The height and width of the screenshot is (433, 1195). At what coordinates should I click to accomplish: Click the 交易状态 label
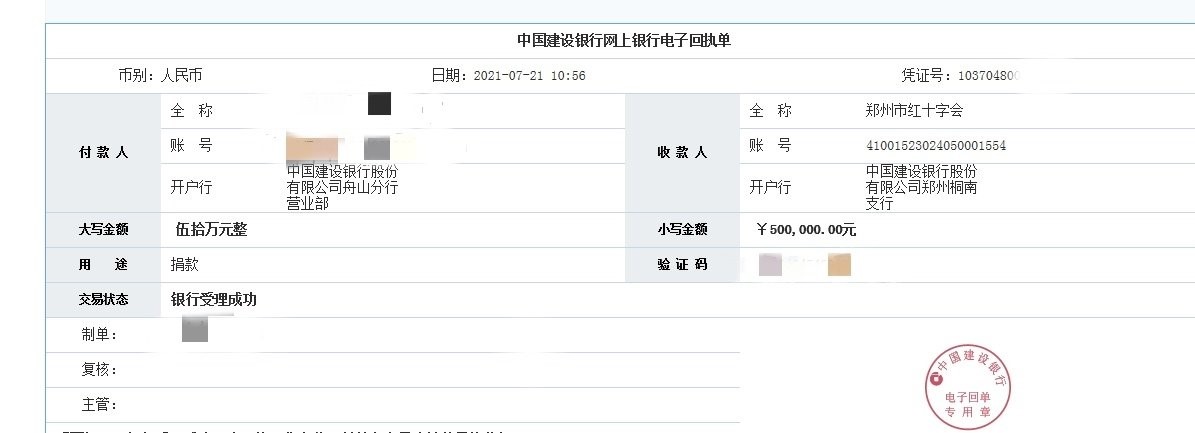point(104,300)
